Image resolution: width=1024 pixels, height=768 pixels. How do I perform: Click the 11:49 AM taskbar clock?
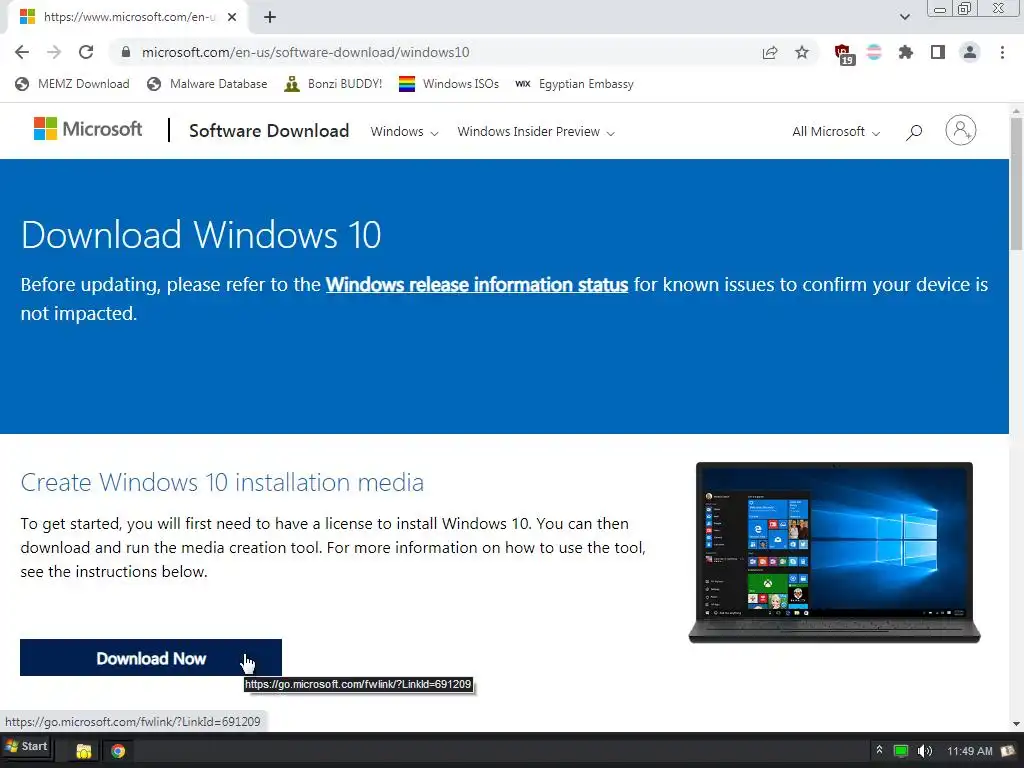point(969,751)
